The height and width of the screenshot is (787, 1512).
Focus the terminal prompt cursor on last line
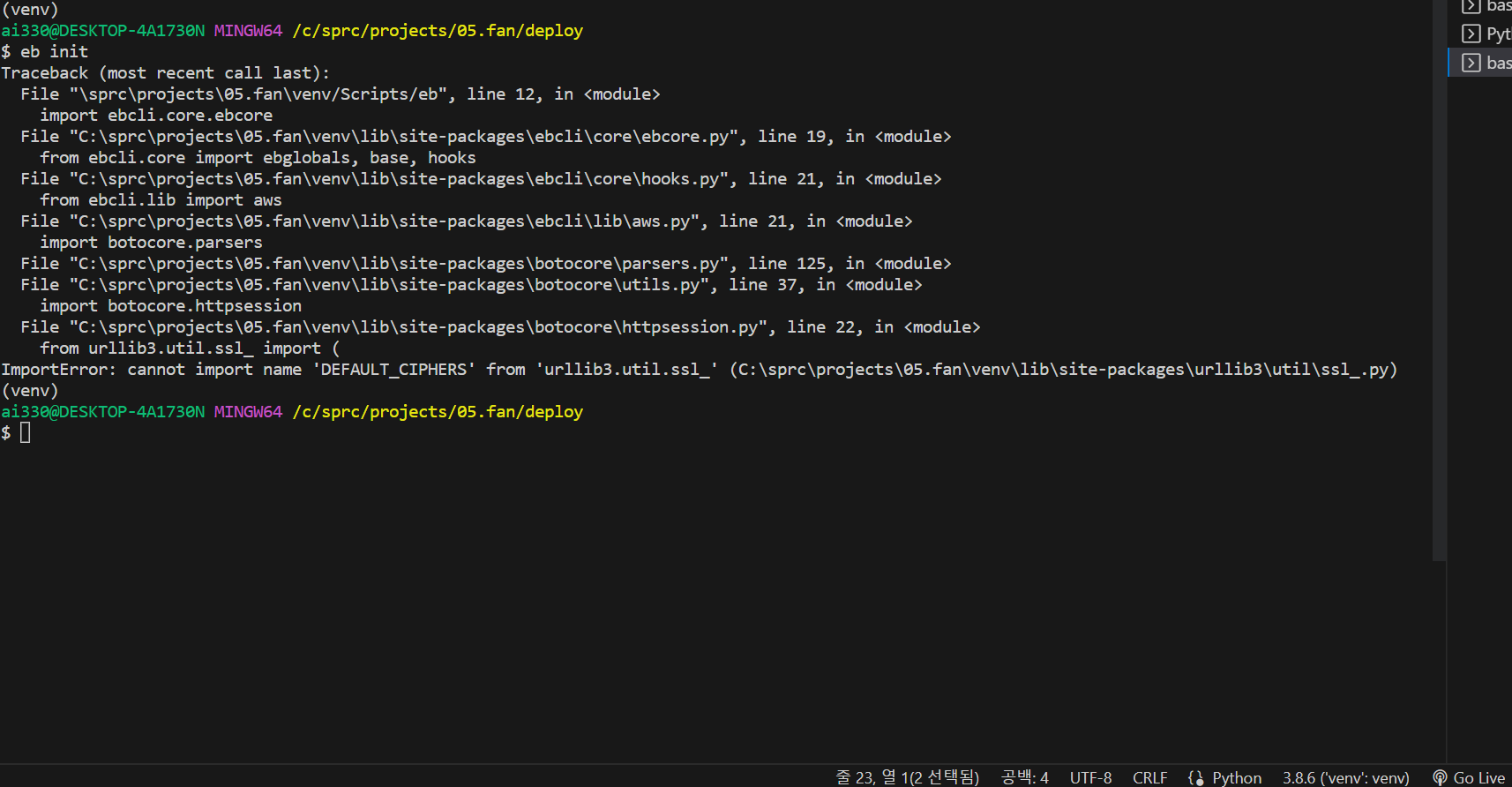coord(26,432)
